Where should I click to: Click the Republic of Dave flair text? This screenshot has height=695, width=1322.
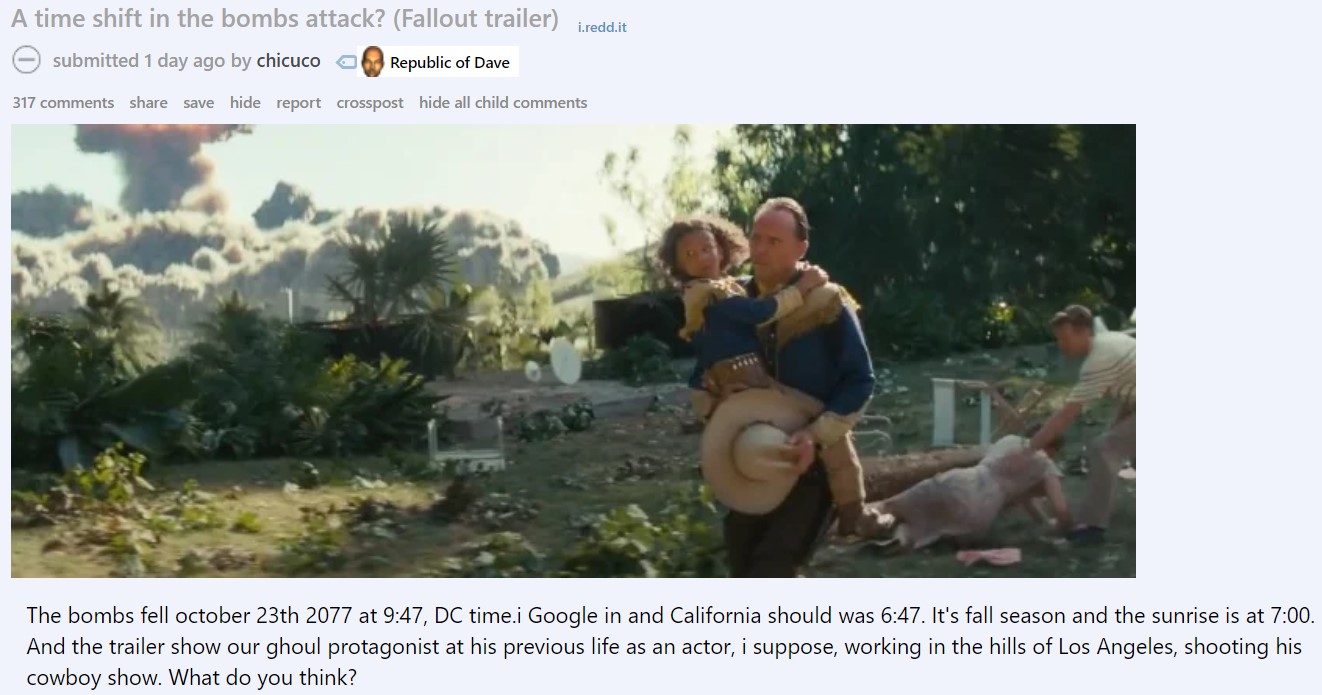click(450, 62)
